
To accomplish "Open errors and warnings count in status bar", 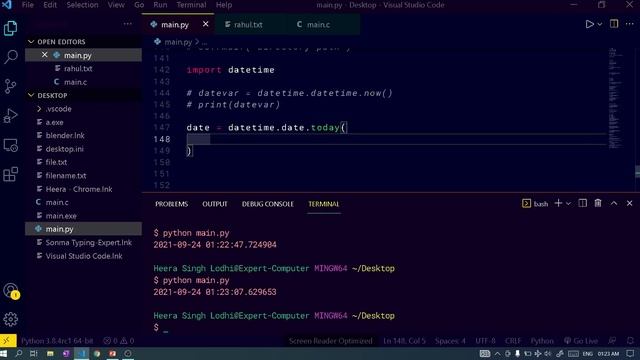I will pyautogui.click(x=119, y=341).
